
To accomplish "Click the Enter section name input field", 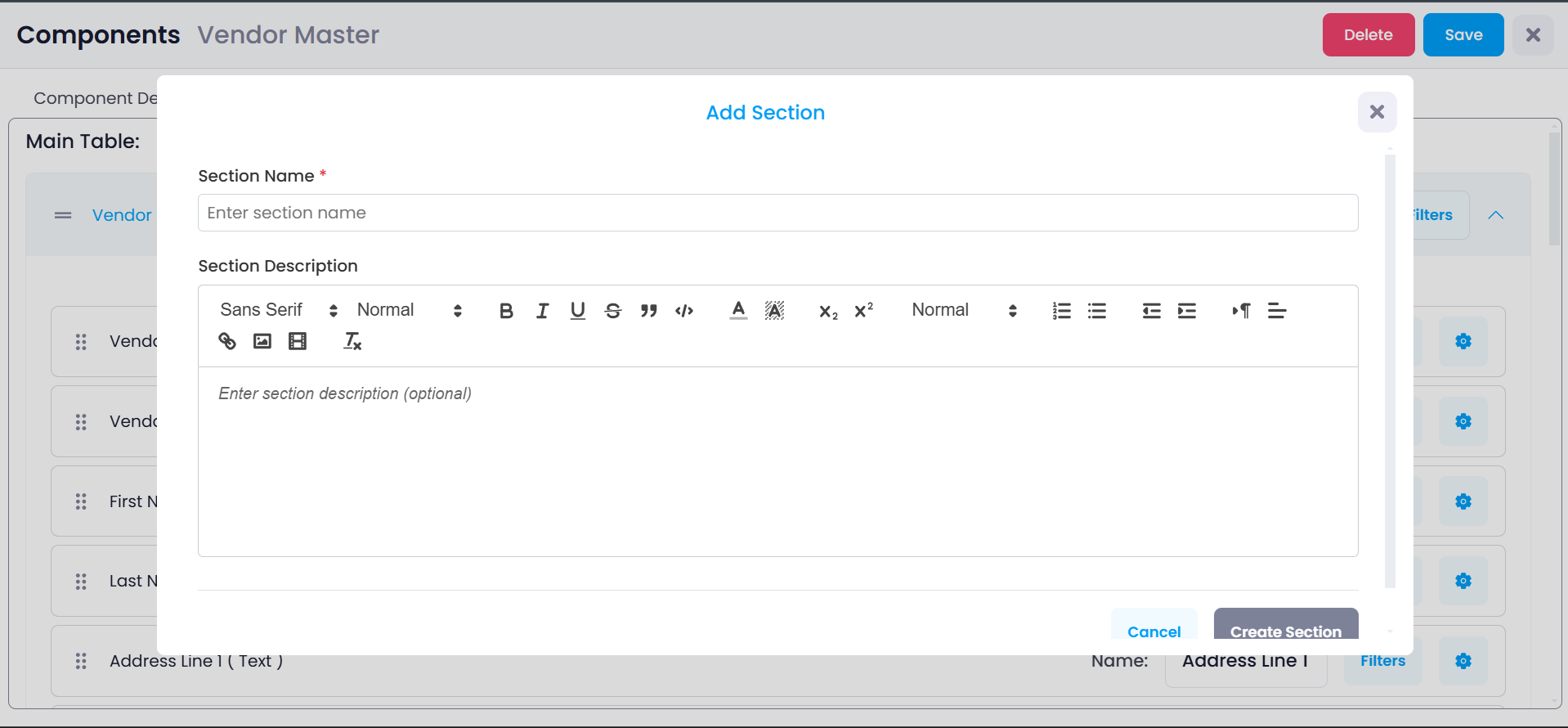I will click(777, 213).
